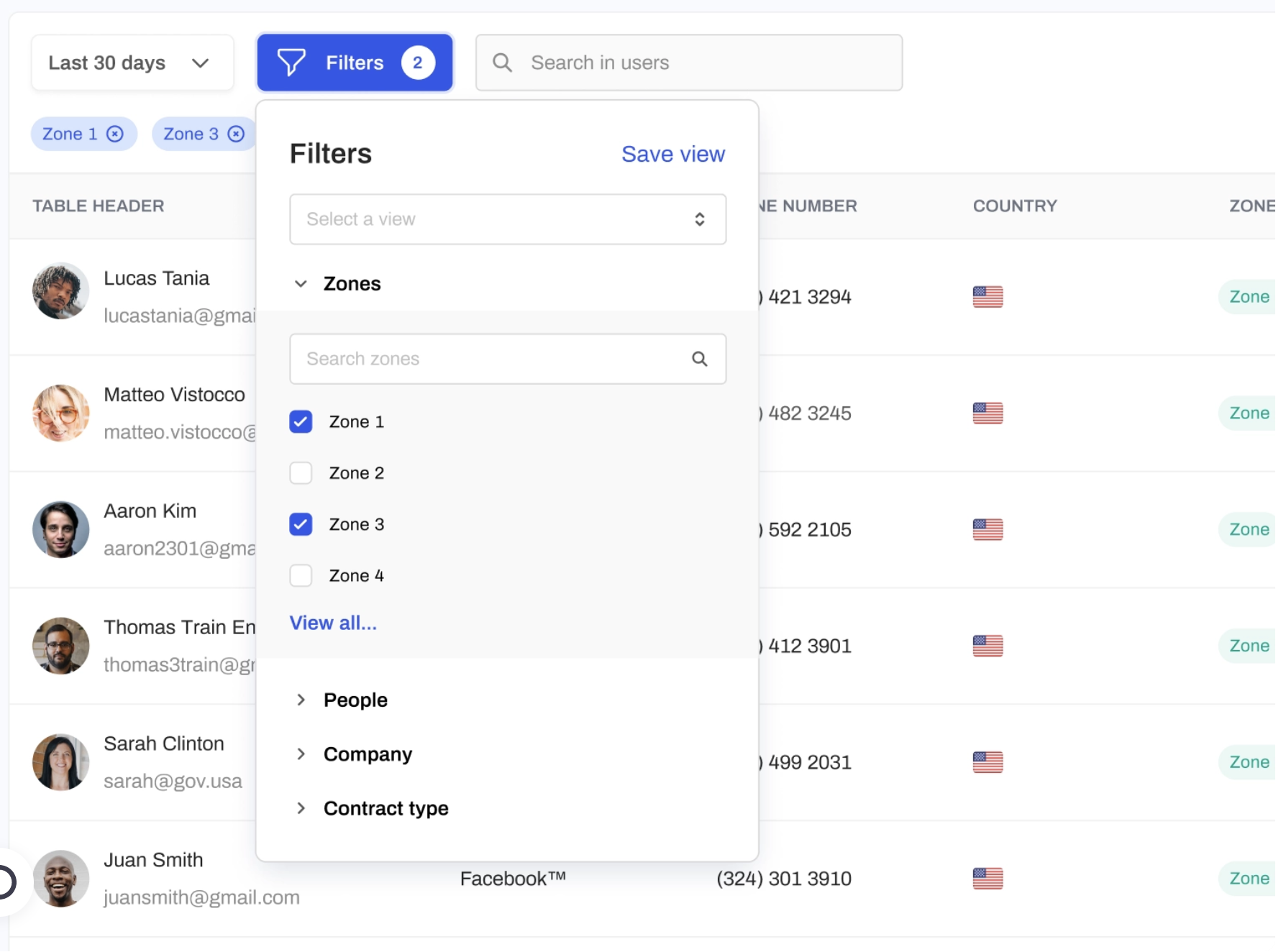1286x952 pixels.
Task: Click the Filters button with badge 2
Action: coord(355,63)
